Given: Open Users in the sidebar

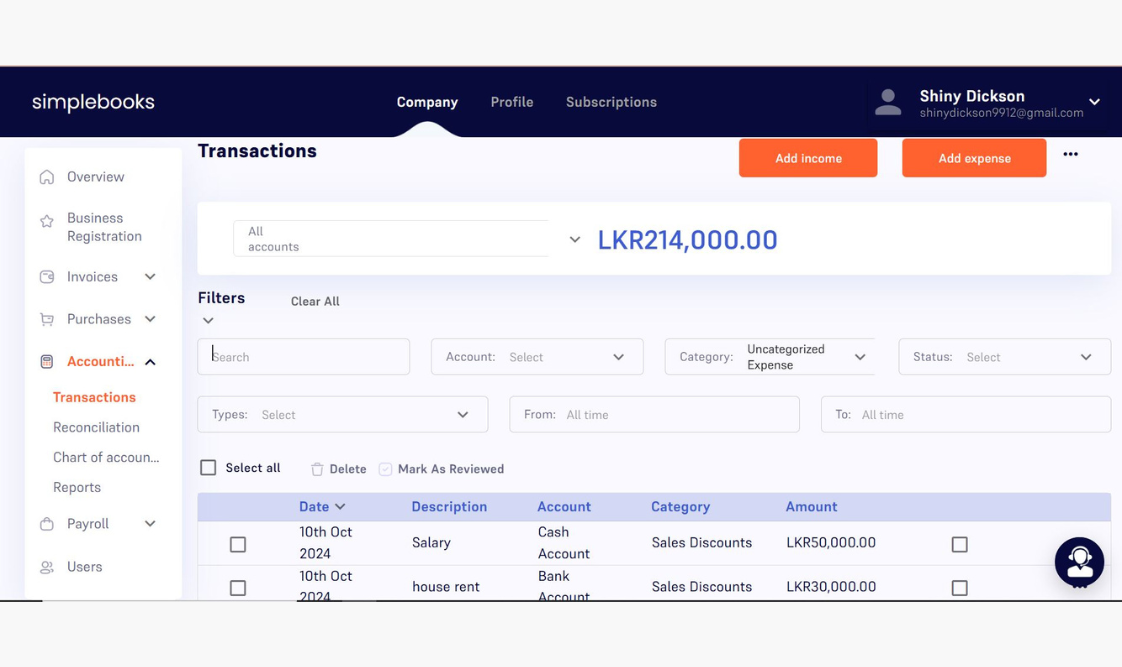Looking at the screenshot, I should pyautogui.click(x=84, y=567).
